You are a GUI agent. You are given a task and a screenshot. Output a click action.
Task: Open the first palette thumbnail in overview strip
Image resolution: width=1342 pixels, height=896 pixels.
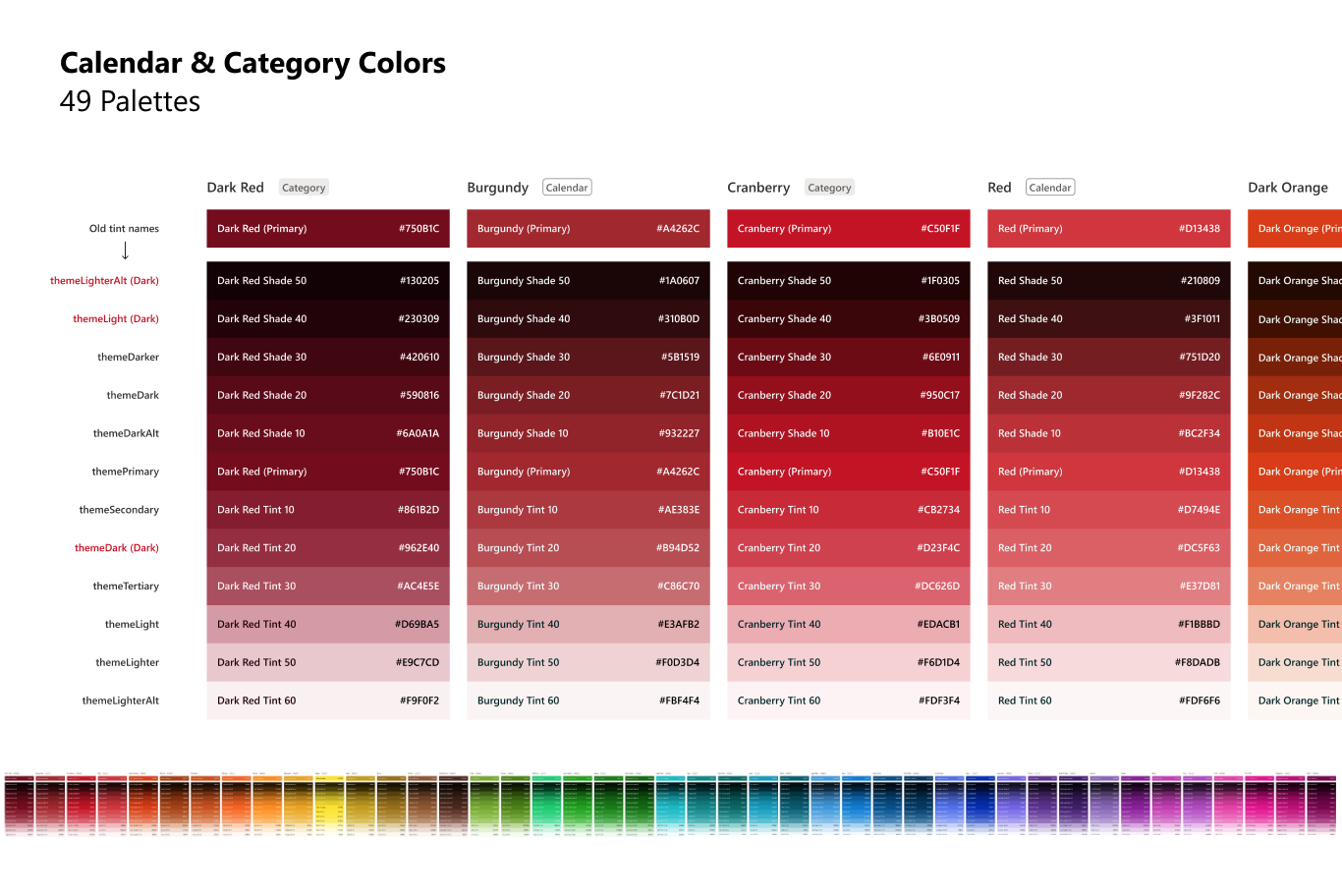19,805
